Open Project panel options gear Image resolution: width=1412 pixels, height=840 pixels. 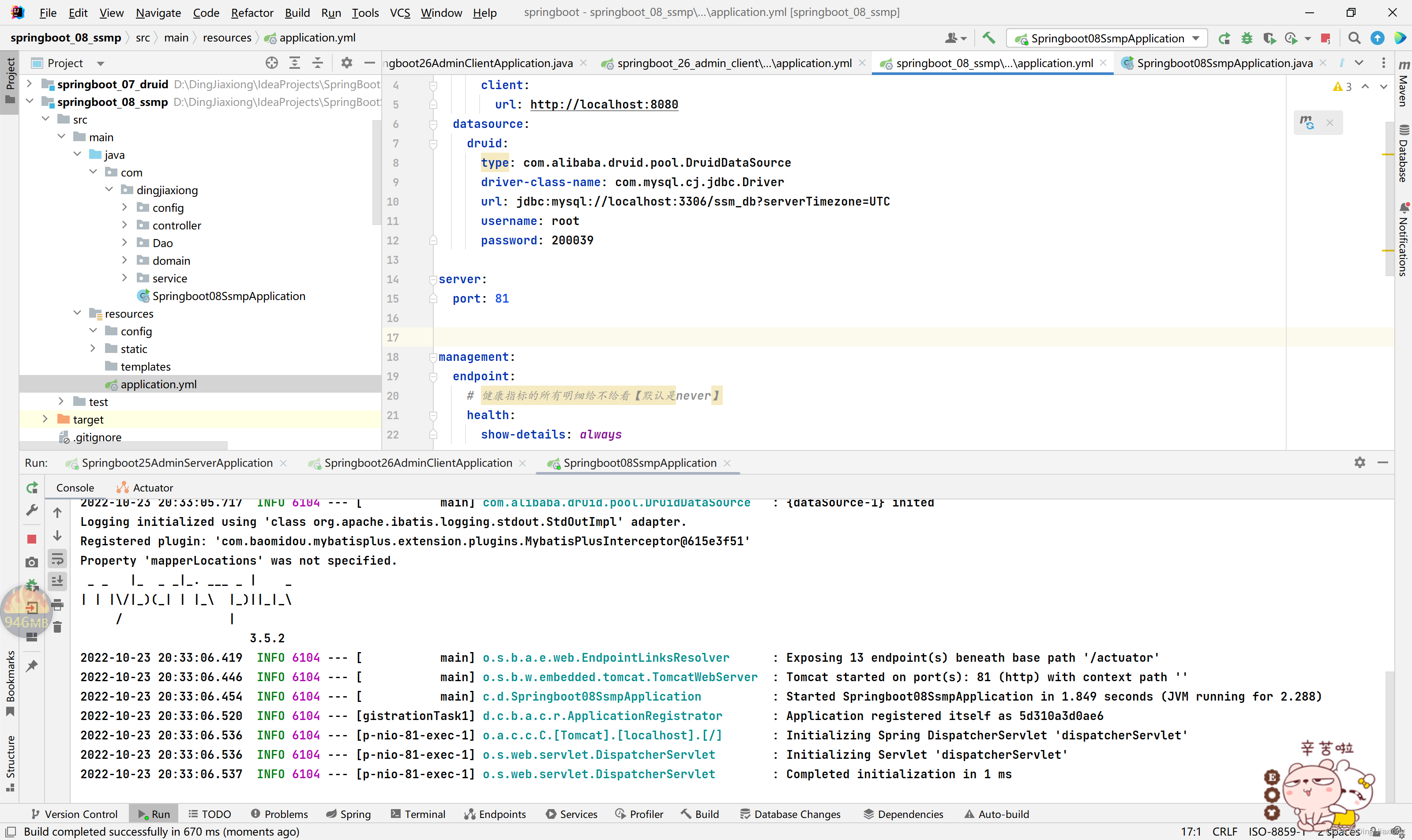coord(346,63)
